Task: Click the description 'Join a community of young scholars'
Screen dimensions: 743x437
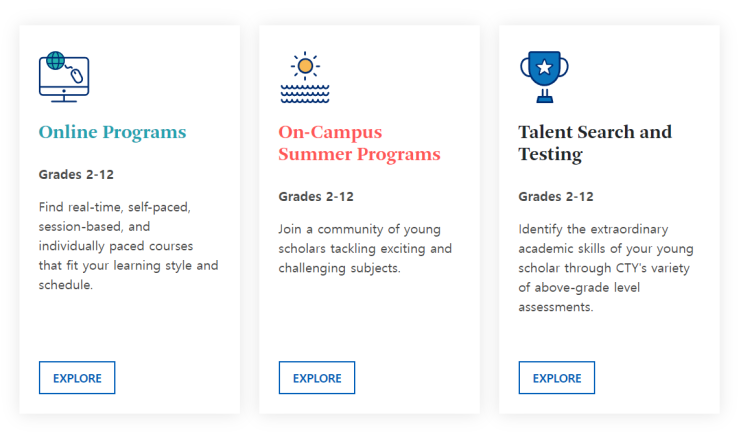Action: tap(365, 248)
